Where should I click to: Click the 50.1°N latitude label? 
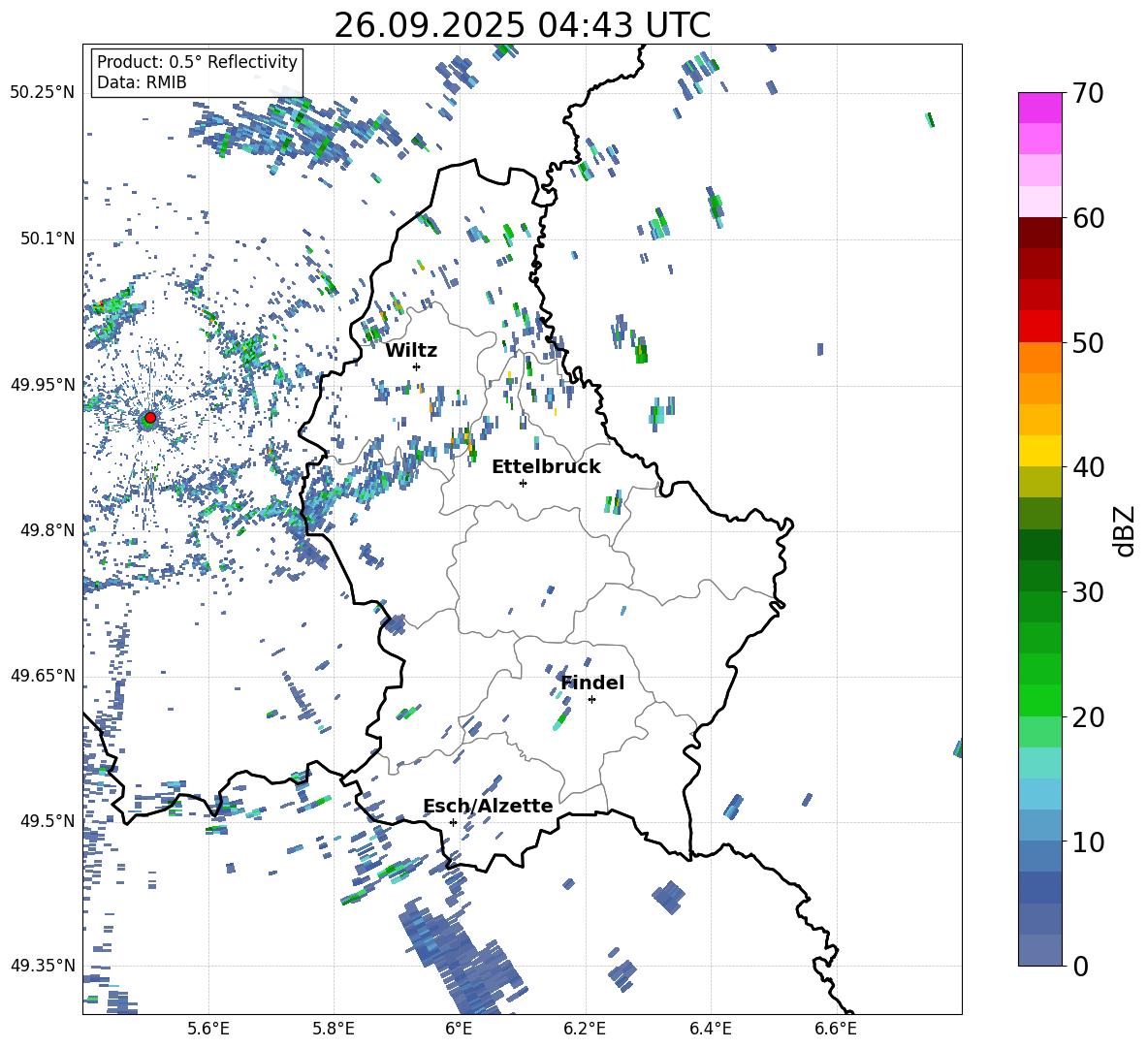[x=47, y=238]
